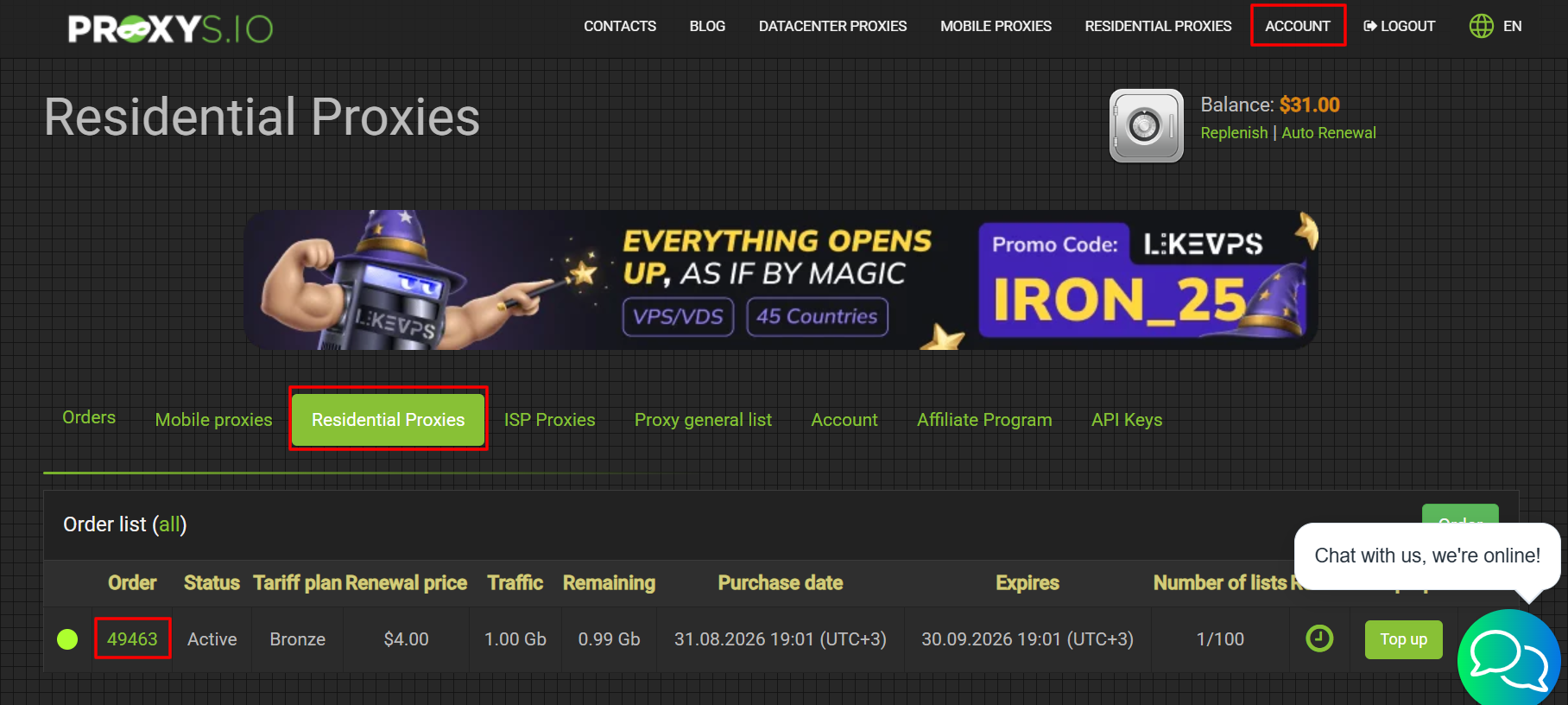The height and width of the screenshot is (705, 1568).
Task: Click expiry date '30.09.2026 19:01 (UTC+3)'
Action: pyautogui.click(x=1027, y=639)
